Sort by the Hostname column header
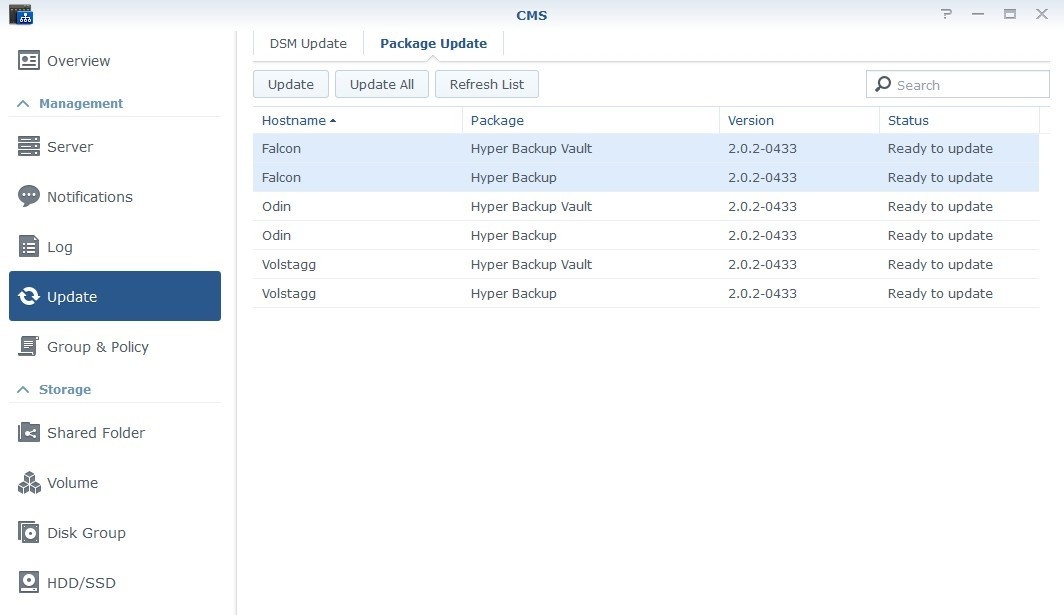This screenshot has width=1064, height=615. [357, 120]
